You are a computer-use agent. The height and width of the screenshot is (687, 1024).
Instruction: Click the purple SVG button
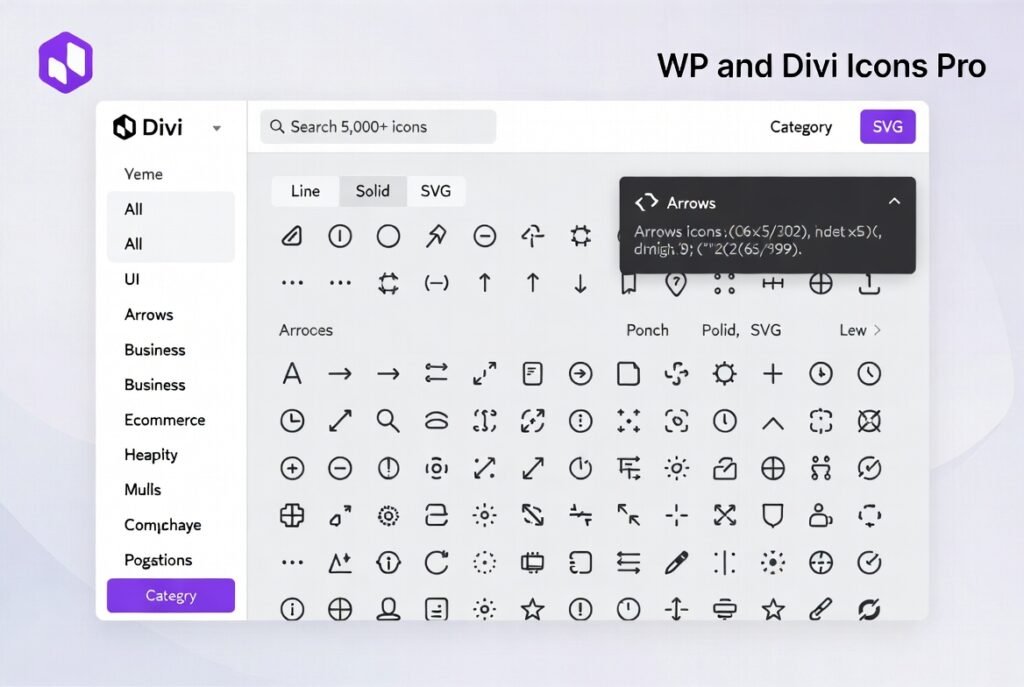888,127
